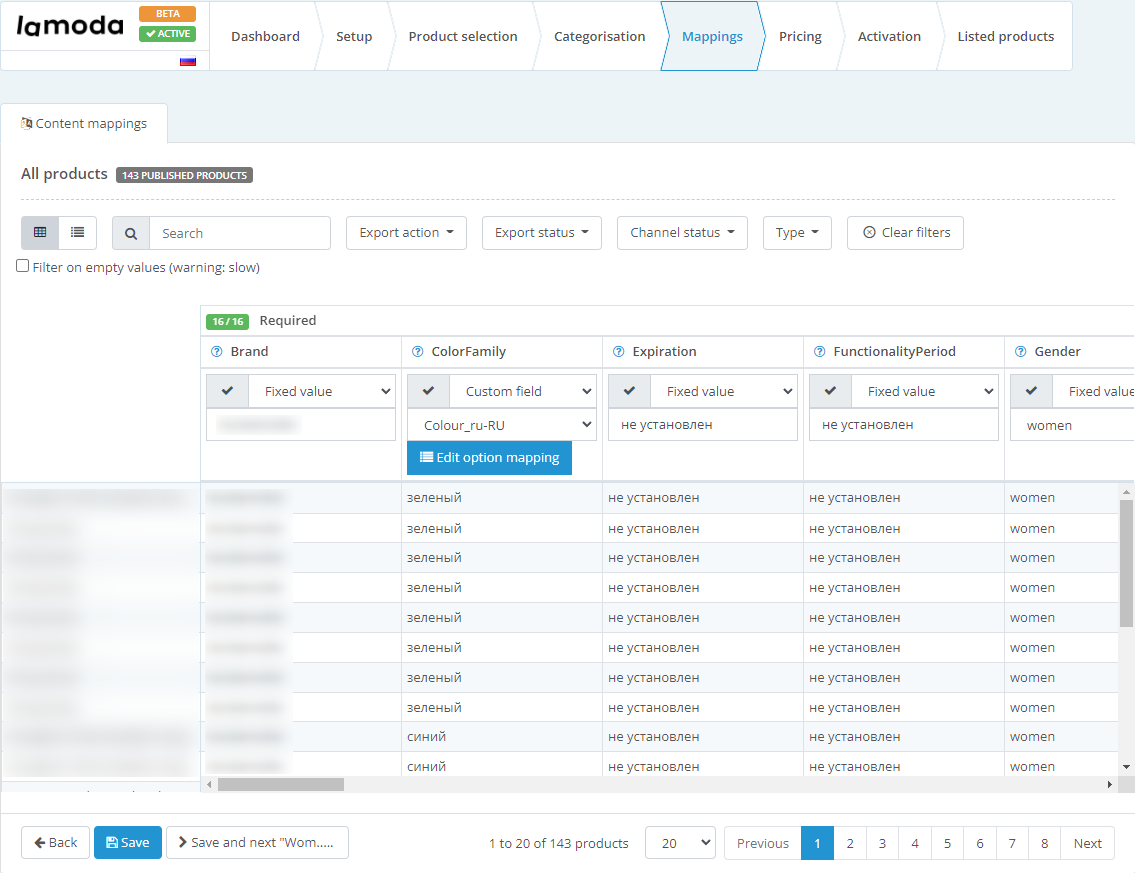This screenshot has width=1135, height=873.
Task: Click the Back button
Action: 56,843
